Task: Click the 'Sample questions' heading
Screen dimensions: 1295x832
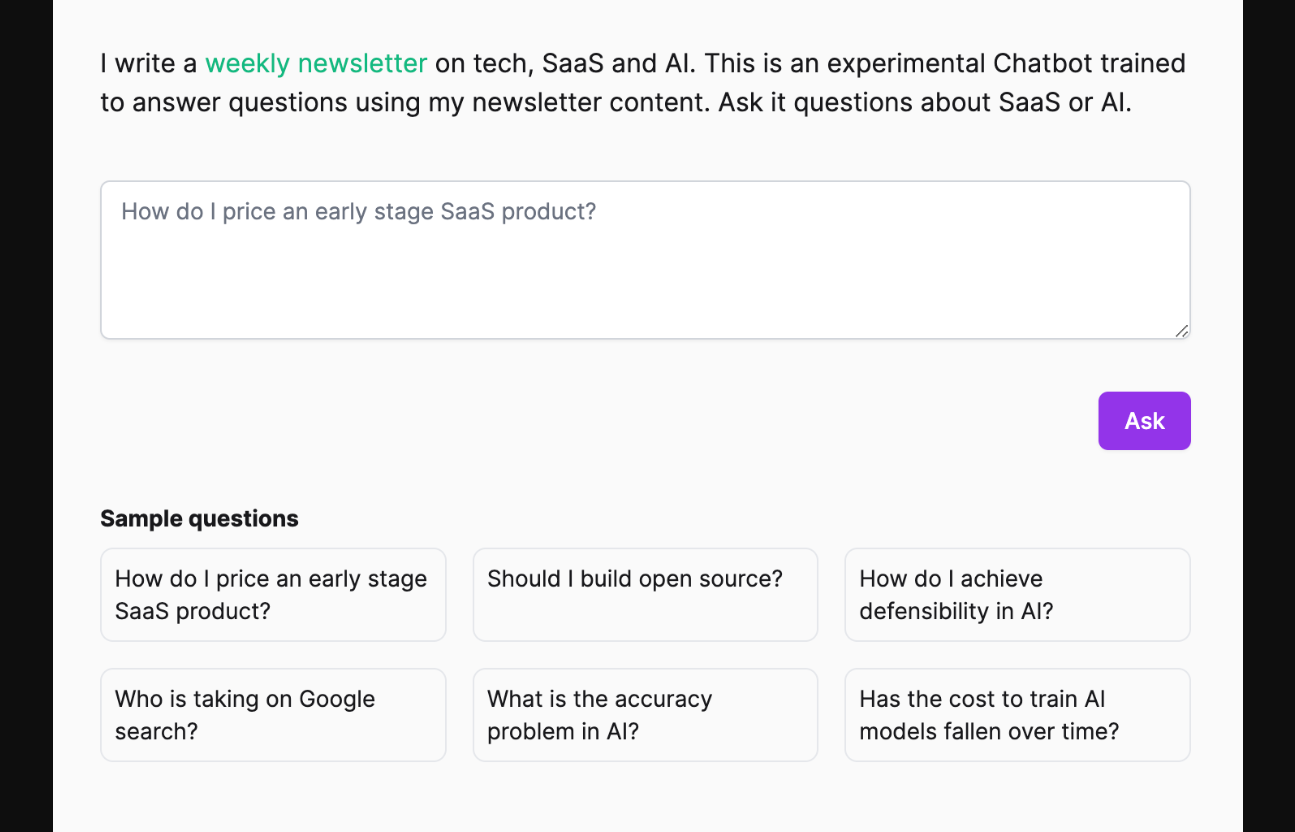Action: [199, 519]
